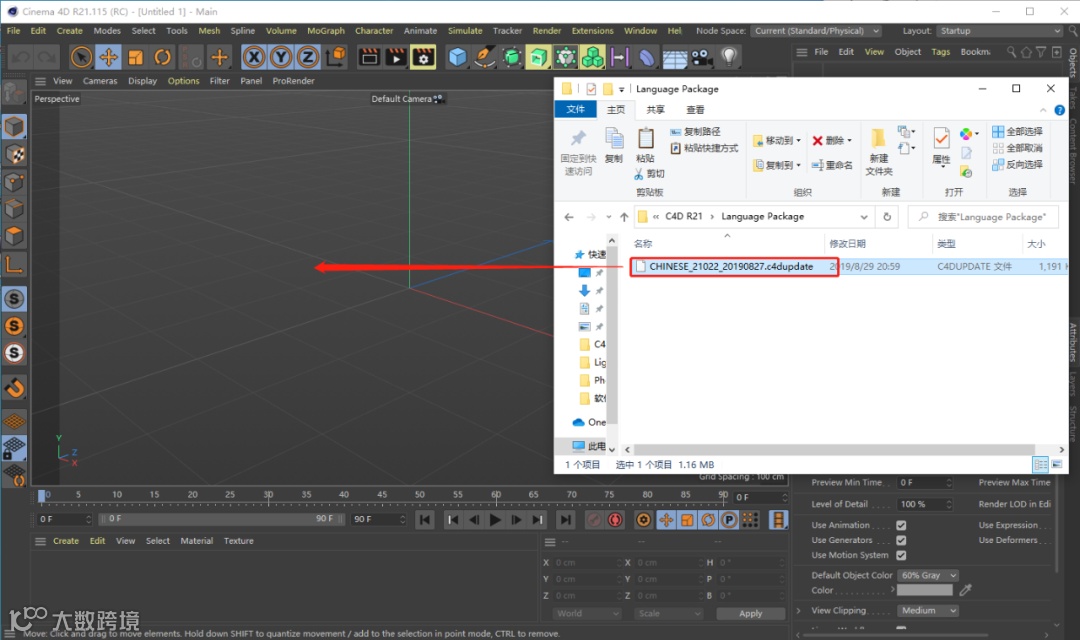Open the View Clipping Medium dropdown
The height and width of the screenshot is (640, 1080).
927,611
